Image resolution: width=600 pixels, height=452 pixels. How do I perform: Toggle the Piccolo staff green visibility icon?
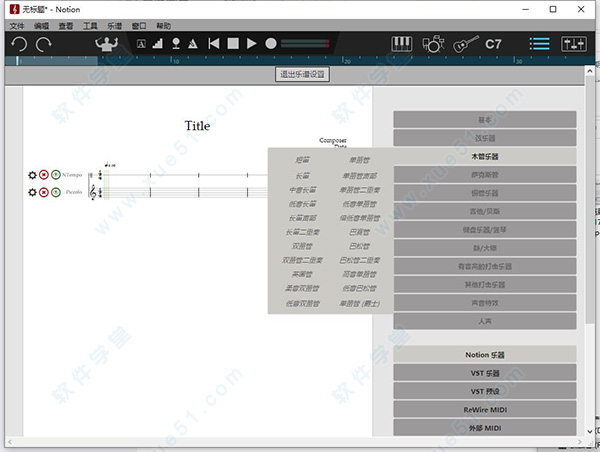coord(56,192)
